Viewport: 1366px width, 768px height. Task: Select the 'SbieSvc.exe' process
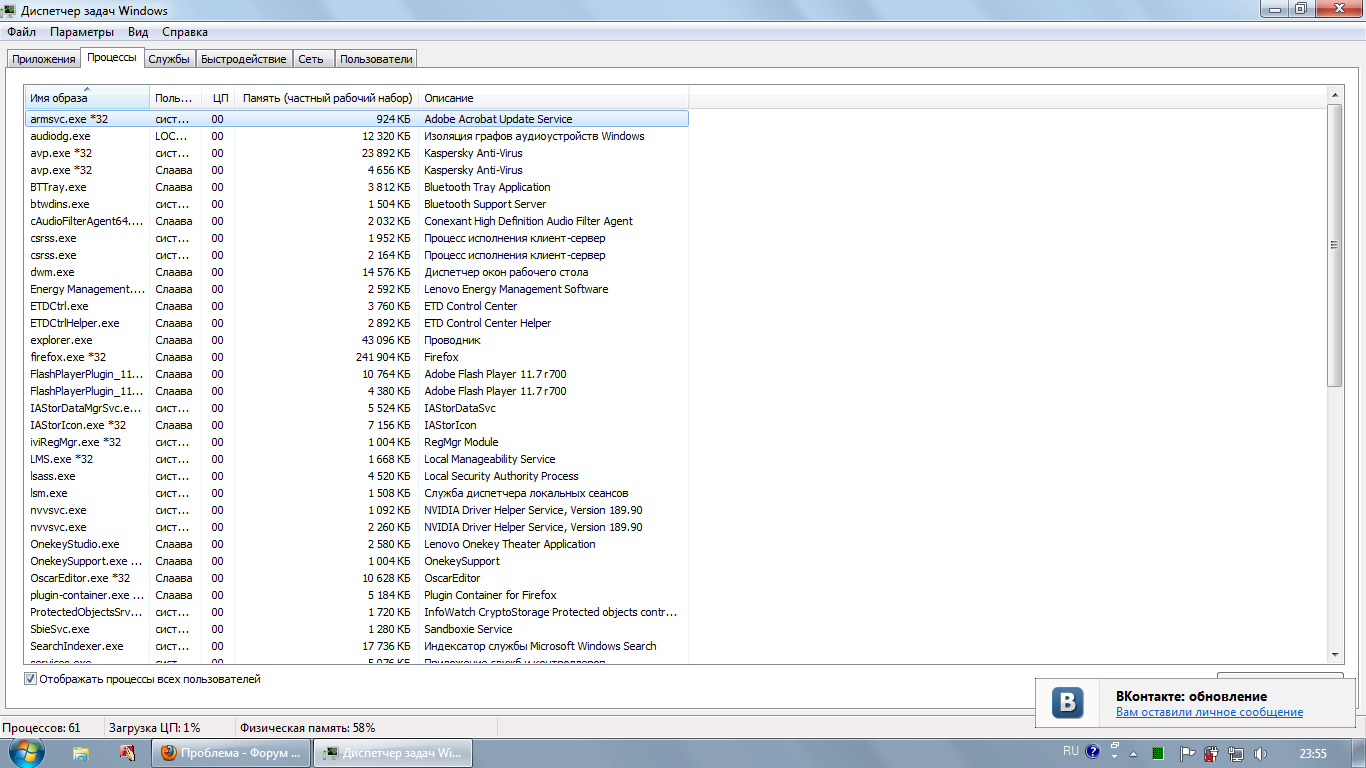pos(356,629)
